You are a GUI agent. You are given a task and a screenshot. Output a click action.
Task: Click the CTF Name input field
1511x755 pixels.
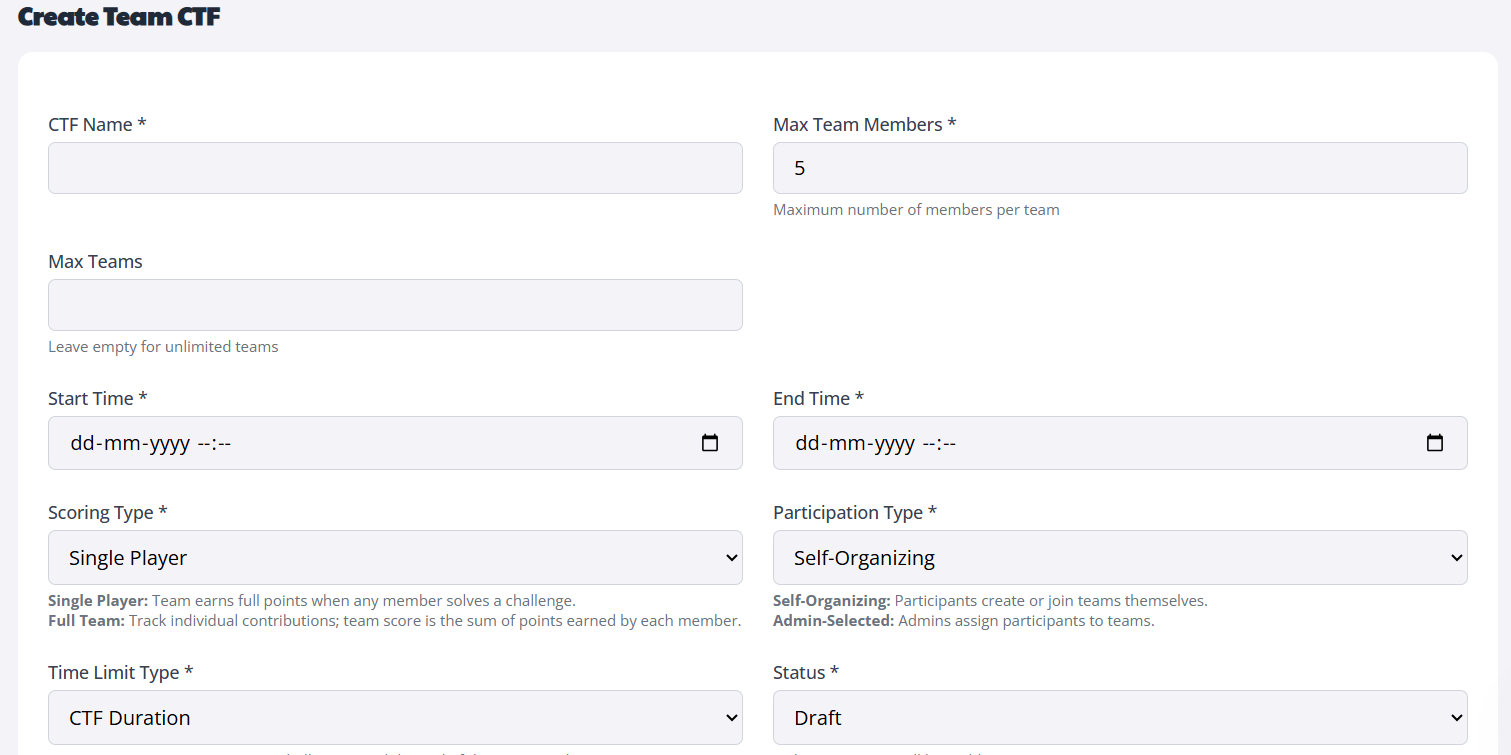click(395, 168)
